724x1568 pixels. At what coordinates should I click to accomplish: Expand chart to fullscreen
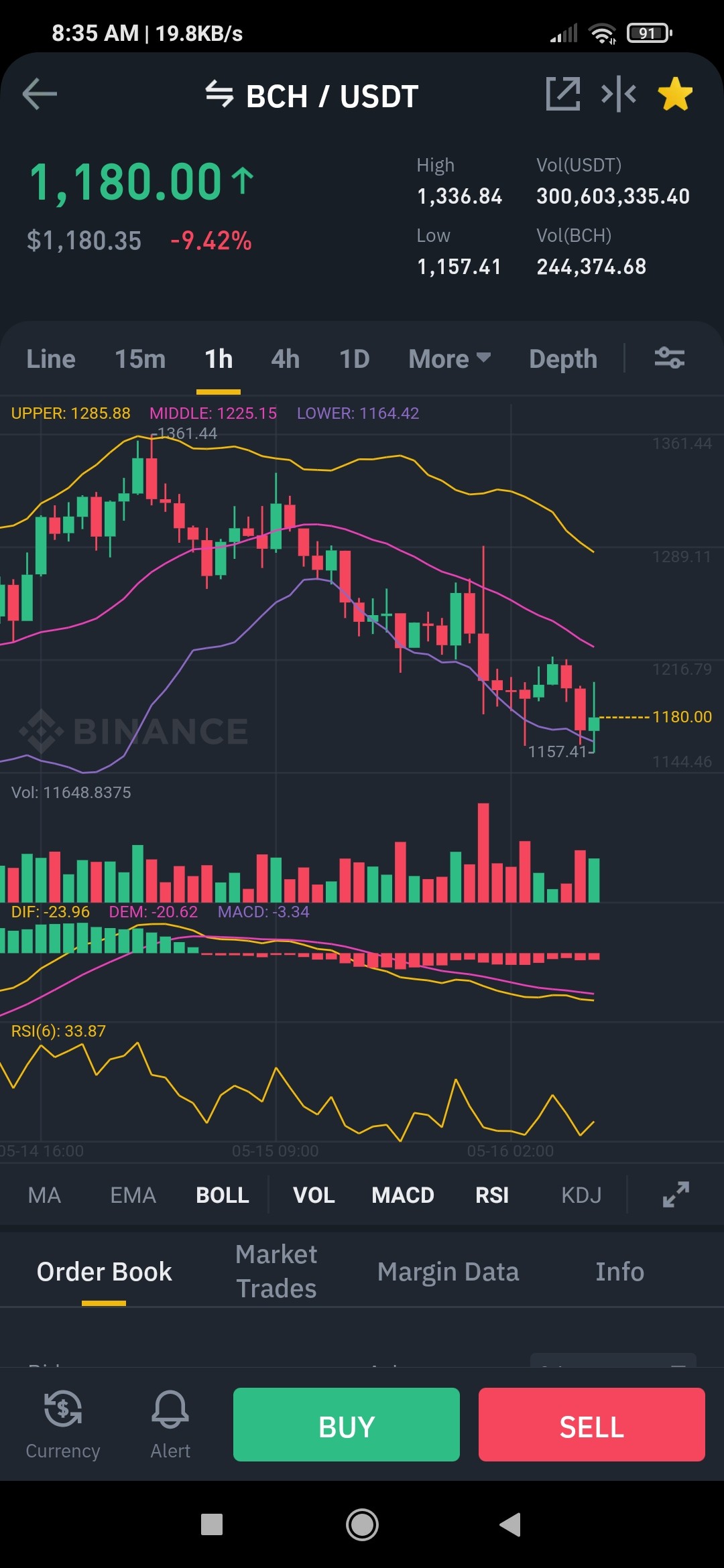[x=676, y=1194]
